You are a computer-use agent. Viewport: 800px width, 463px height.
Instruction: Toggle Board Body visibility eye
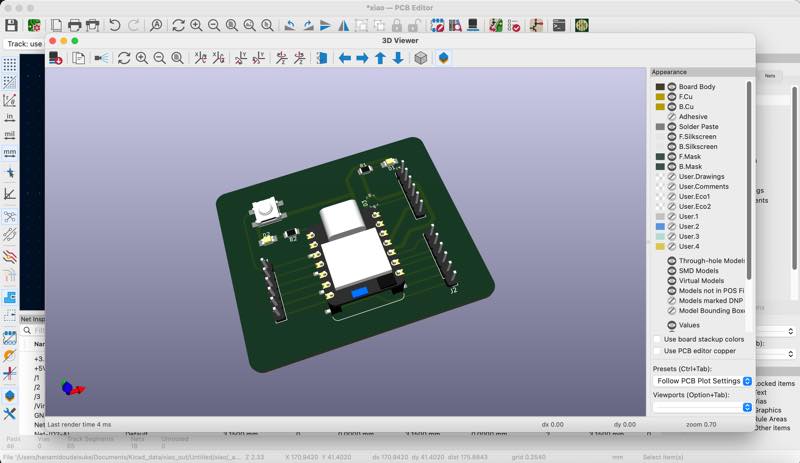[x=672, y=87]
